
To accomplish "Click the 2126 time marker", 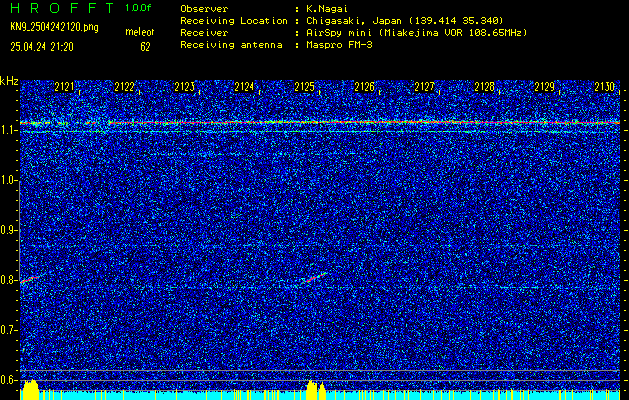I will pos(364,87).
